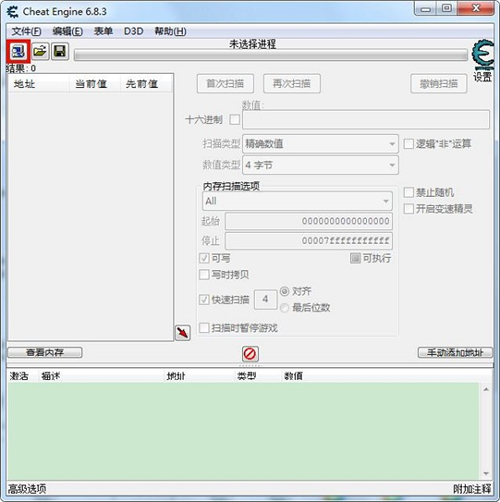The width and height of the screenshot is (500, 502).
Task: Click the fast scan alignment field 4
Action: coord(265,299)
